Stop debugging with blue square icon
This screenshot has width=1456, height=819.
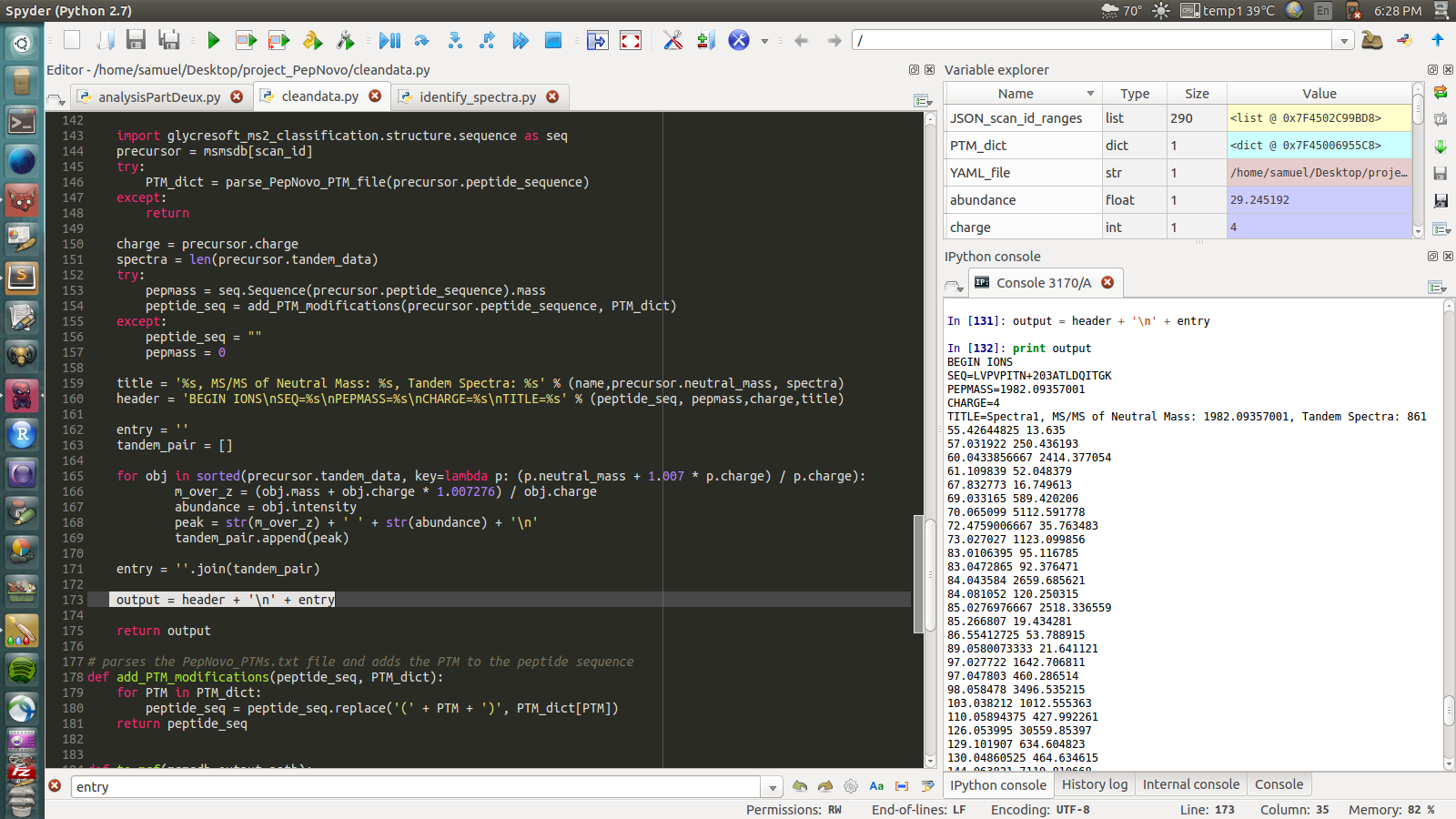(553, 40)
